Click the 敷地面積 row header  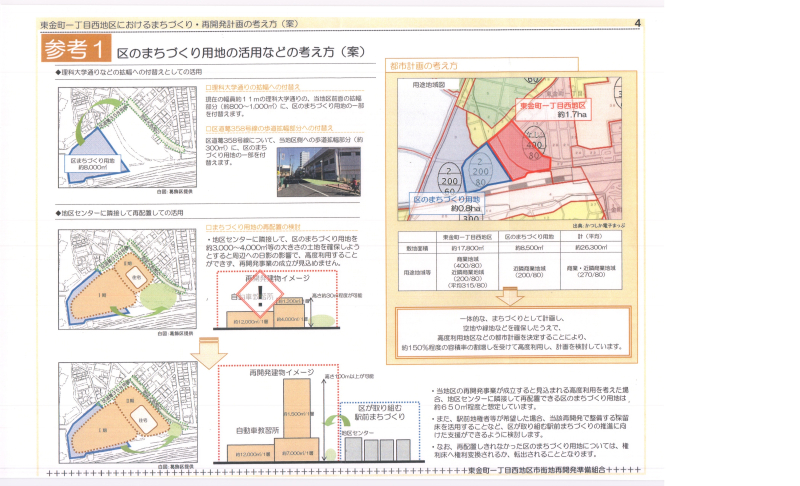[x=417, y=248]
